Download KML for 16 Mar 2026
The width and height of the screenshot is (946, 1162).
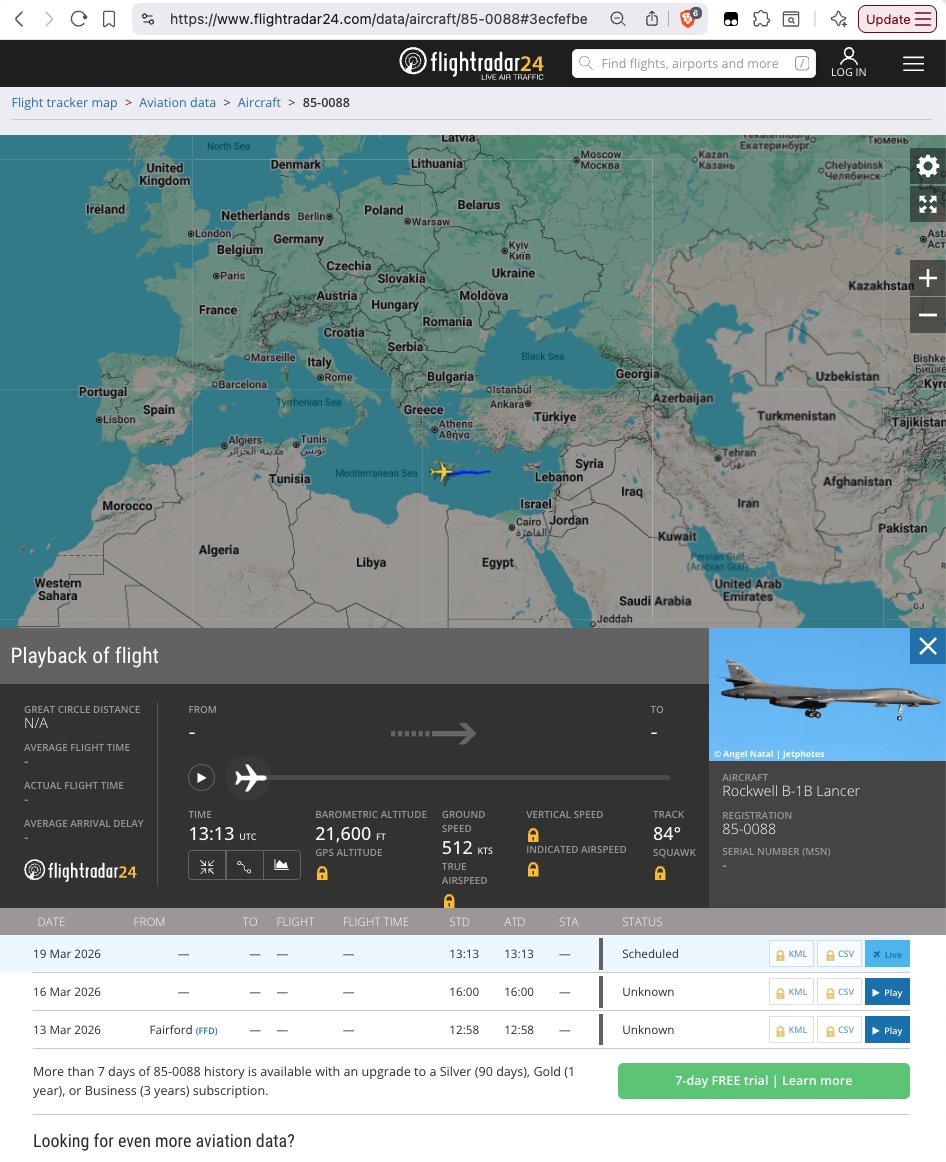pos(791,992)
